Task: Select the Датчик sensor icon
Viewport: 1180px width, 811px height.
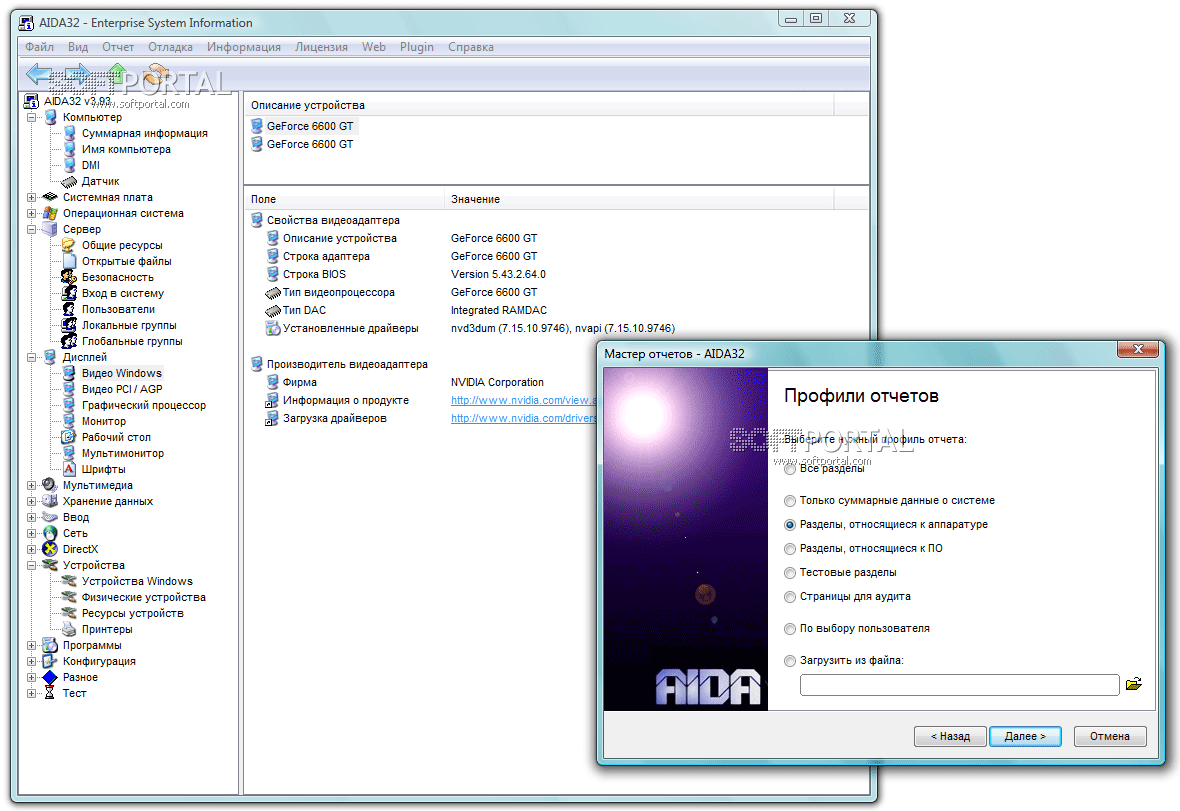Action: 69,181
